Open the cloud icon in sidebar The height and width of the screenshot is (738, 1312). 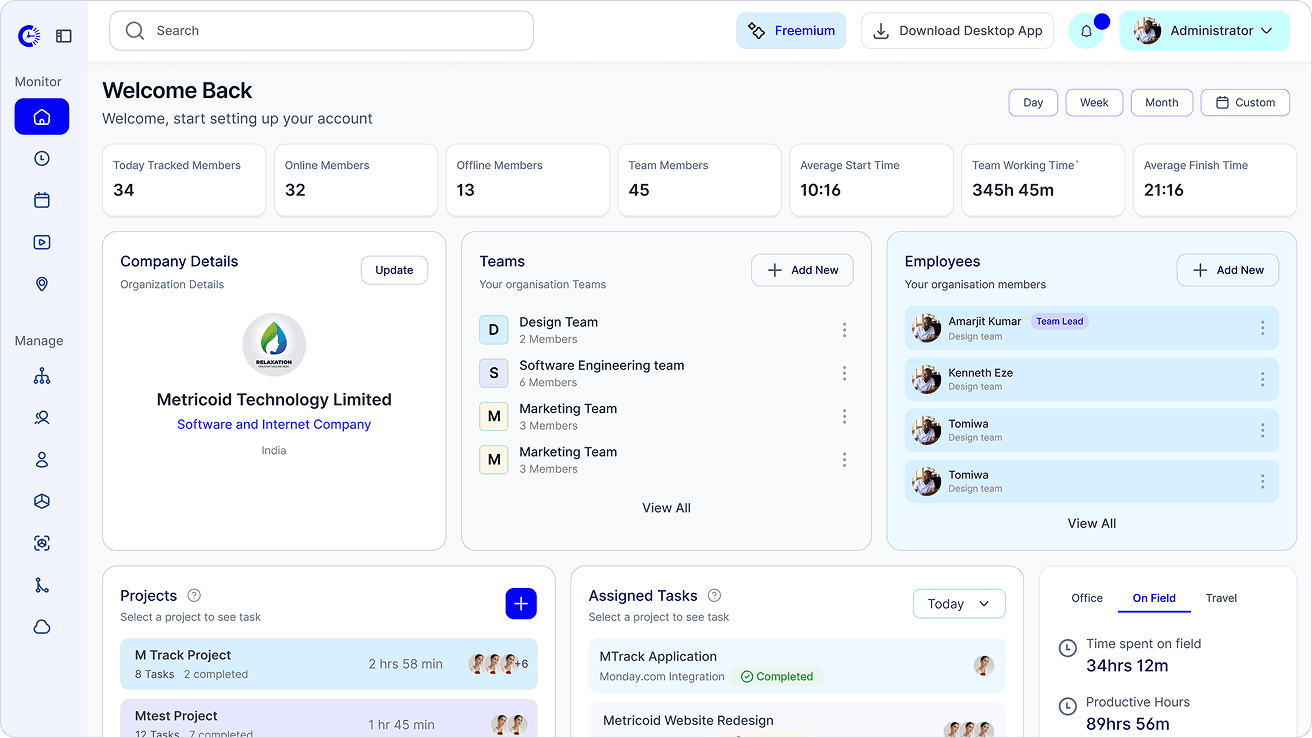42,627
